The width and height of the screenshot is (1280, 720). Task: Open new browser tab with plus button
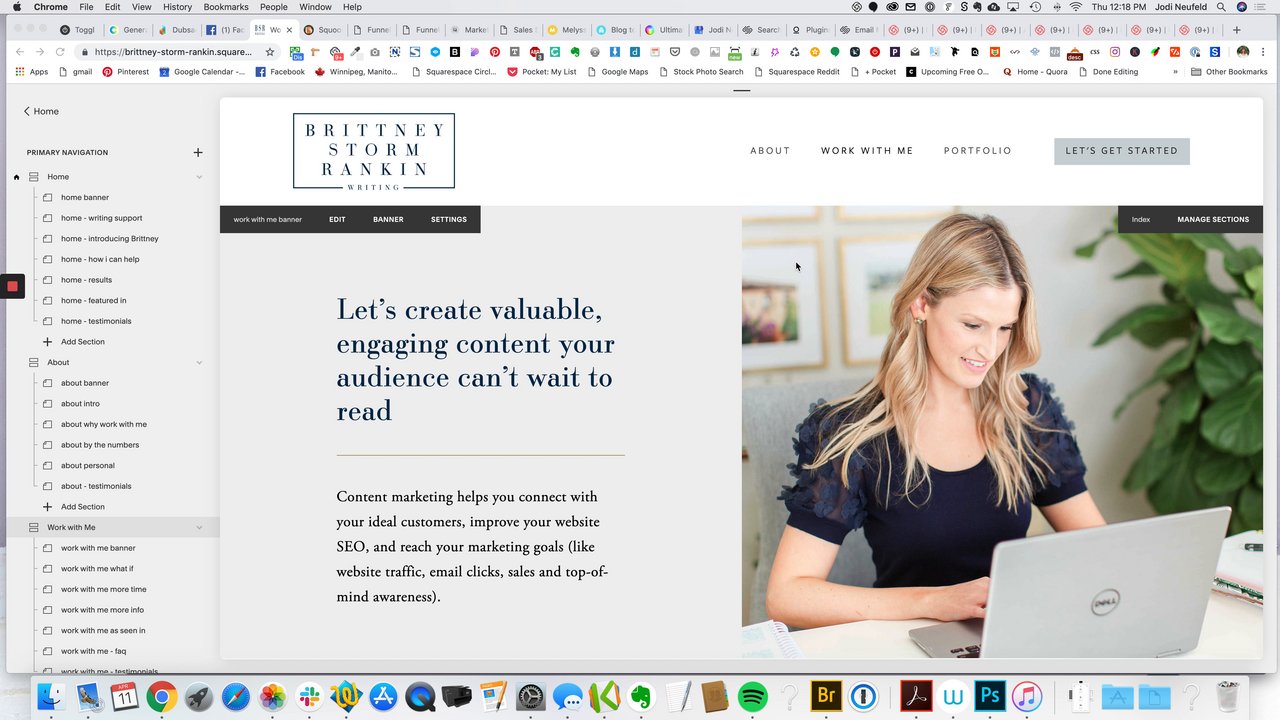point(1237,30)
